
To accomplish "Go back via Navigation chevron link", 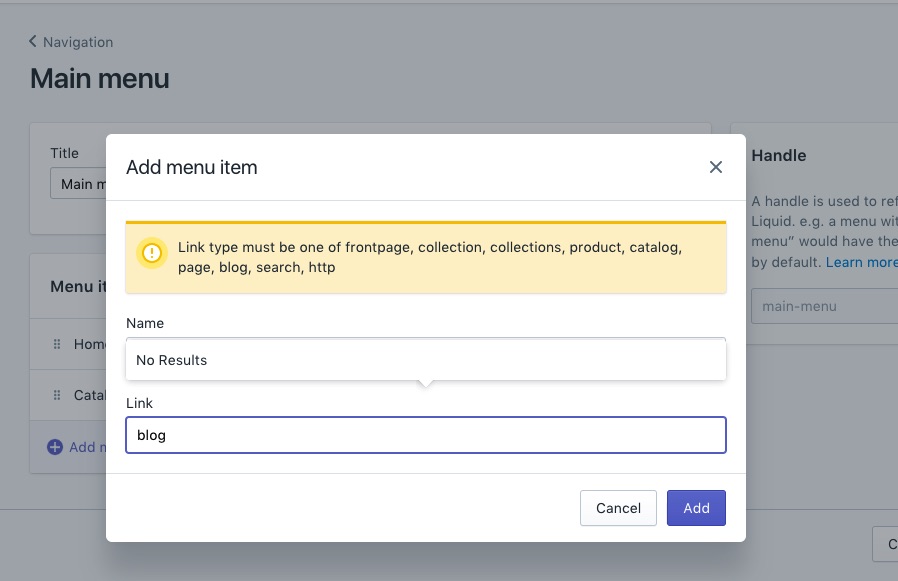I will (71, 42).
